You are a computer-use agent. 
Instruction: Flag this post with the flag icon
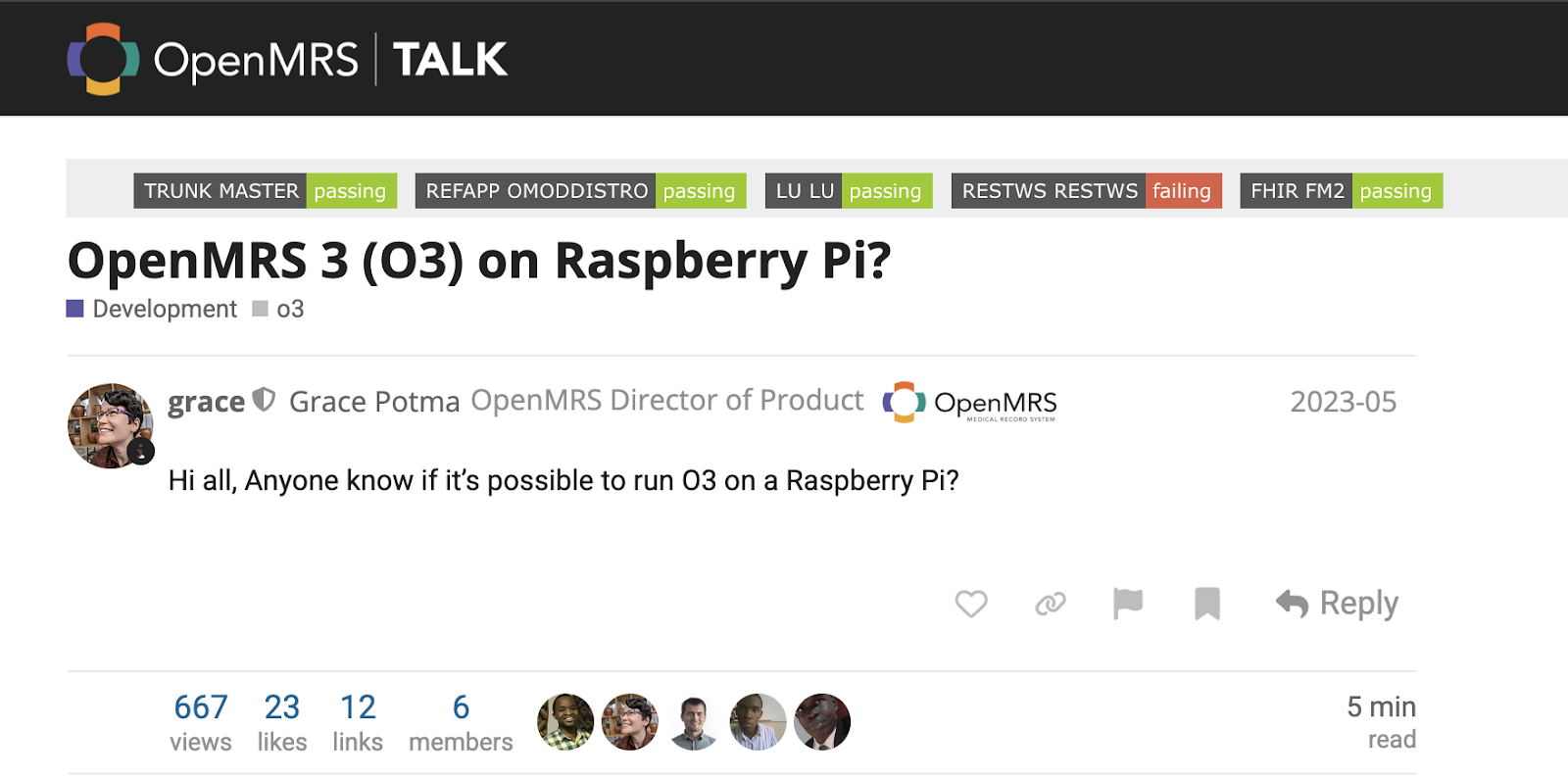point(1128,604)
